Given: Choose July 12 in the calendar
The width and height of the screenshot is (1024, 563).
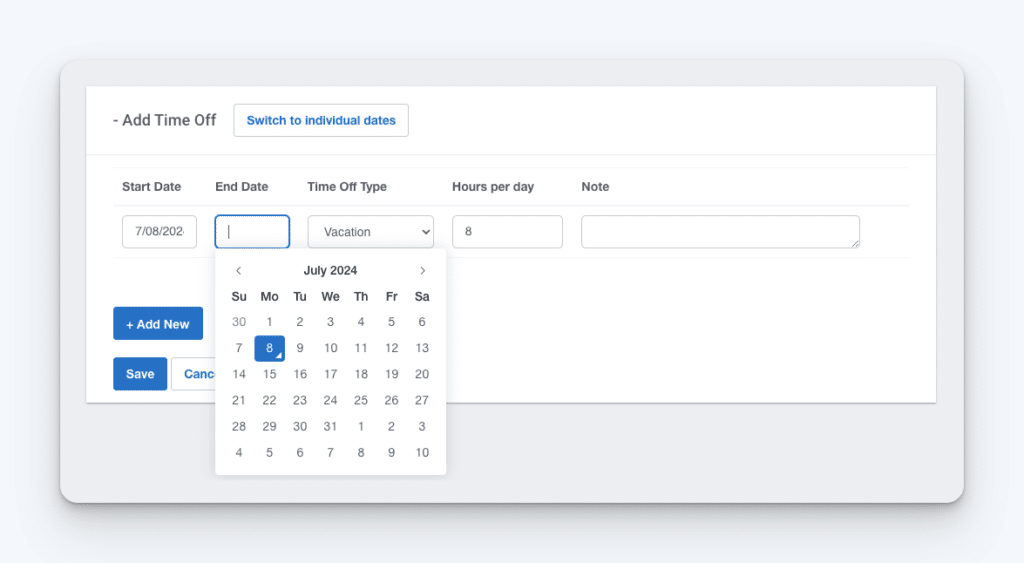Looking at the screenshot, I should tap(391, 348).
